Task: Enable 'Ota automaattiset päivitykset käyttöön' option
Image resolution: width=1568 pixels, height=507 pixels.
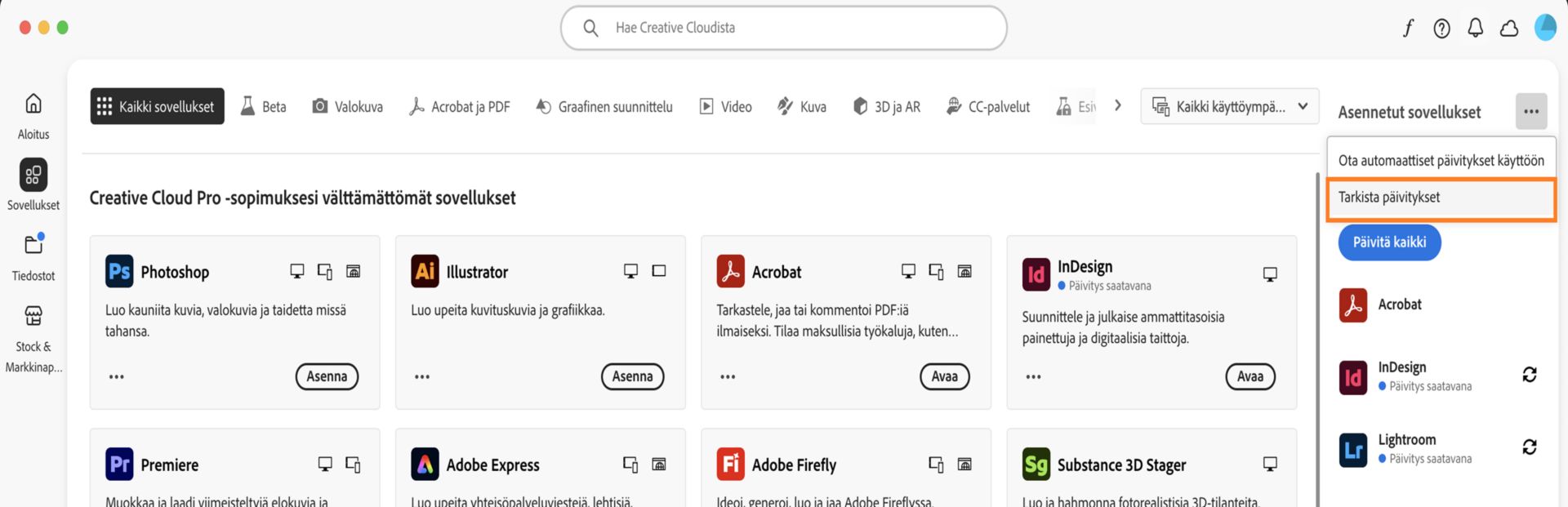Action: pyautogui.click(x=1441, y=161)
